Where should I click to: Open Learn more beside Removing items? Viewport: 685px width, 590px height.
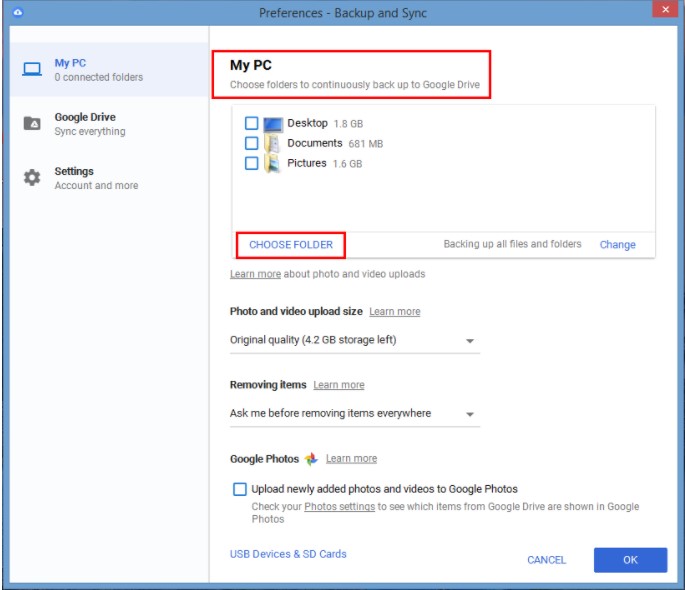coord(339,385)
